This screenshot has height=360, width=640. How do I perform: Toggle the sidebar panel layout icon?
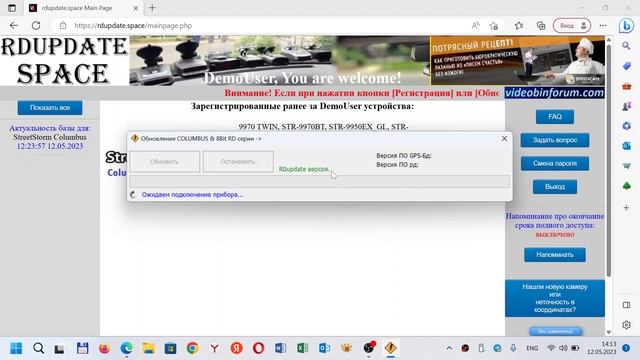coord(626,305)
